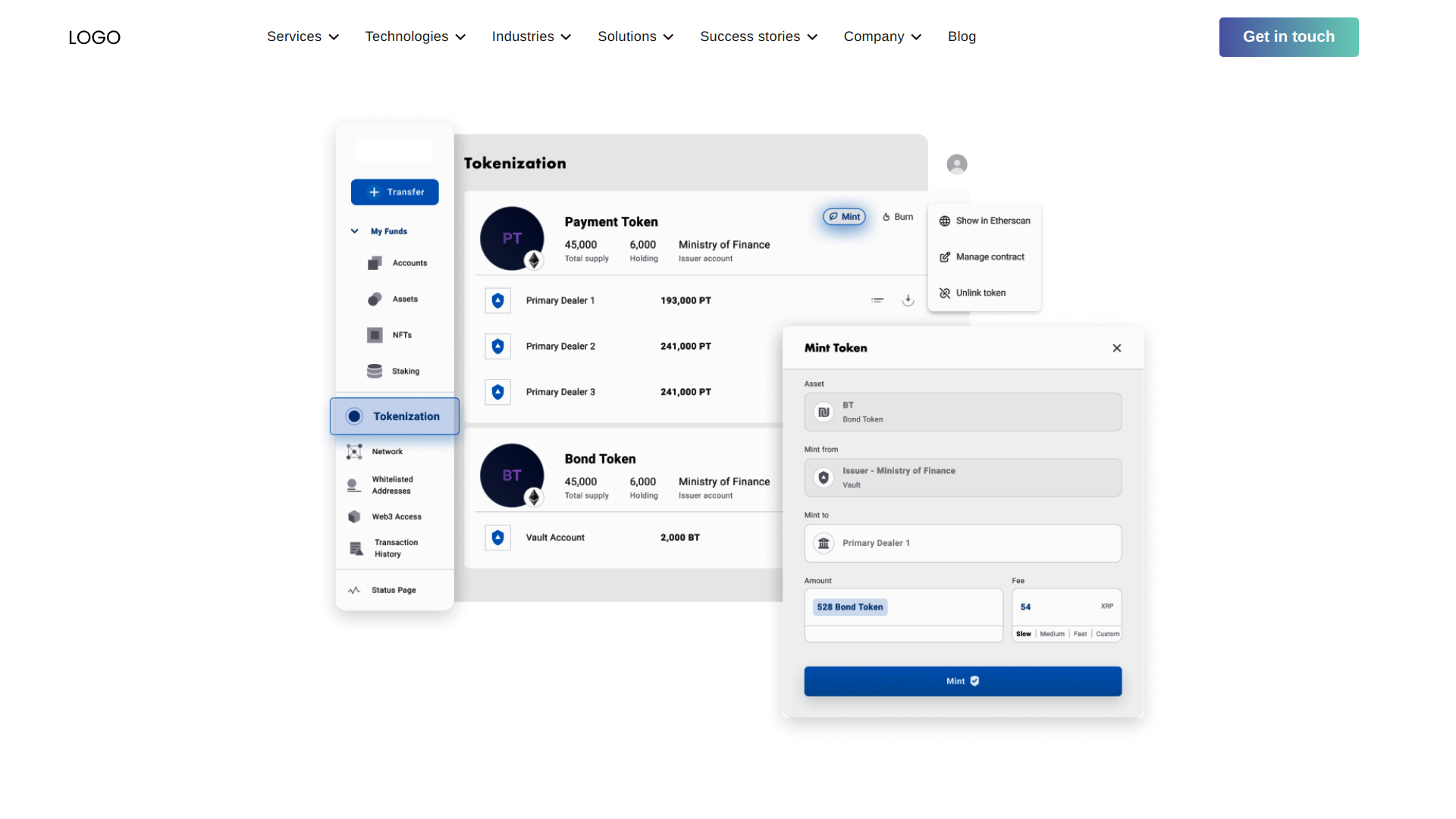Open the Company dropdown
This screenshot has width=1456, height=819.
(882, 36)
